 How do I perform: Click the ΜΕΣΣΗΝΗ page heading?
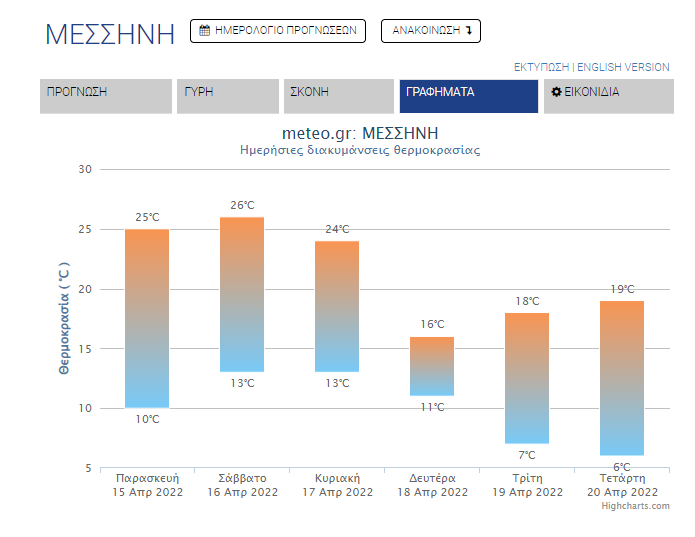click(110, 34)
